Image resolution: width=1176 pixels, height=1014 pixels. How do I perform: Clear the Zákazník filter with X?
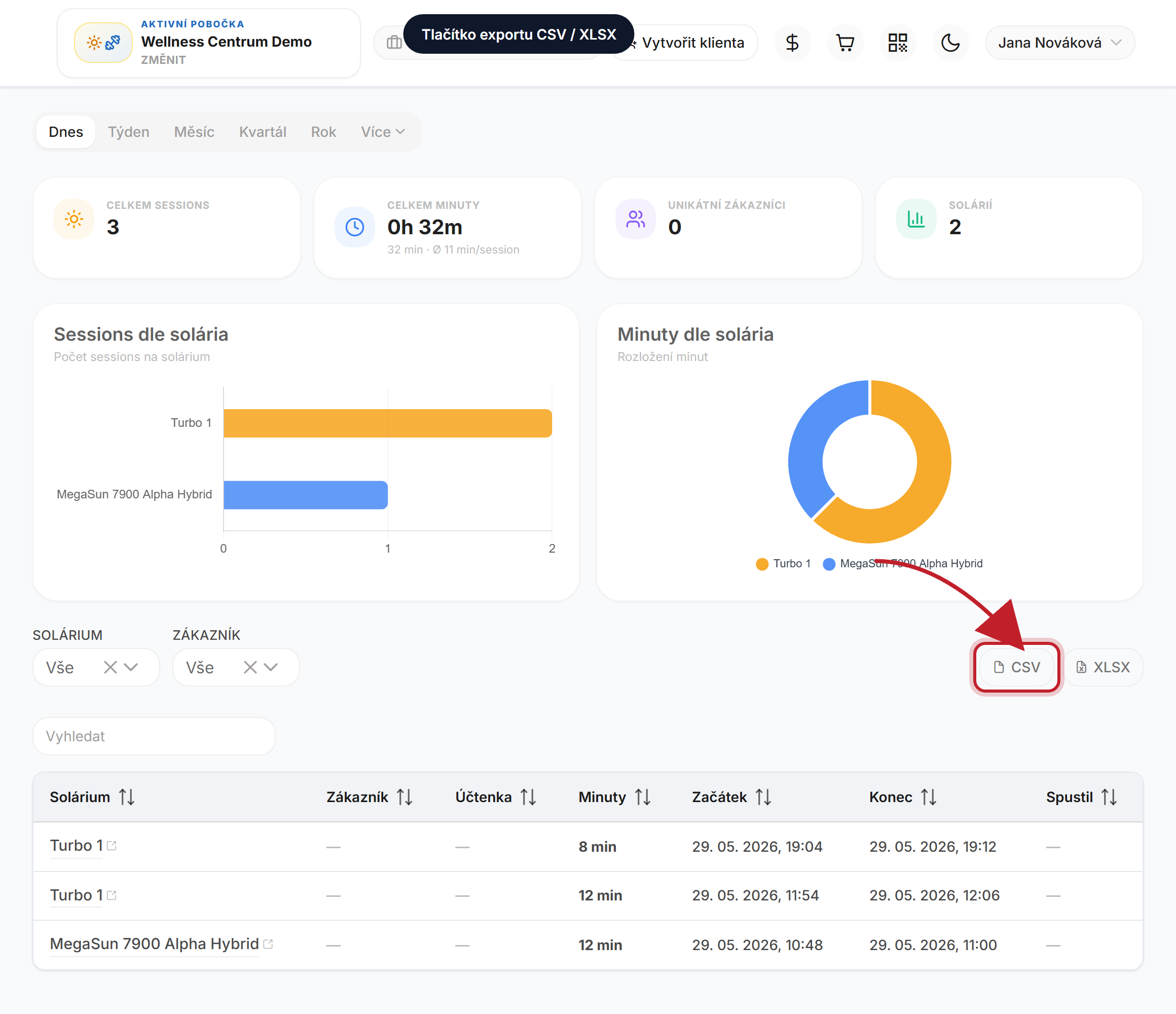[x=250, y=667]
